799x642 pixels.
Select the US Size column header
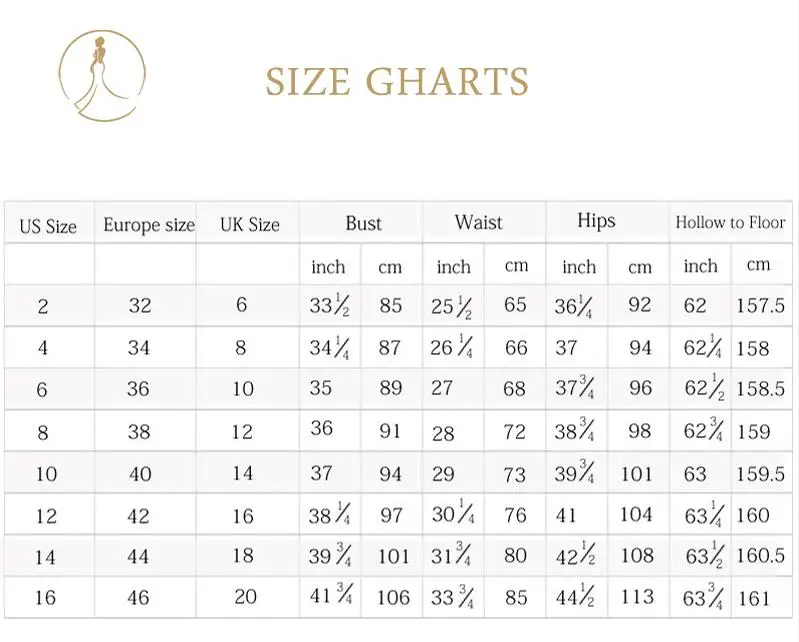(48, 226)
